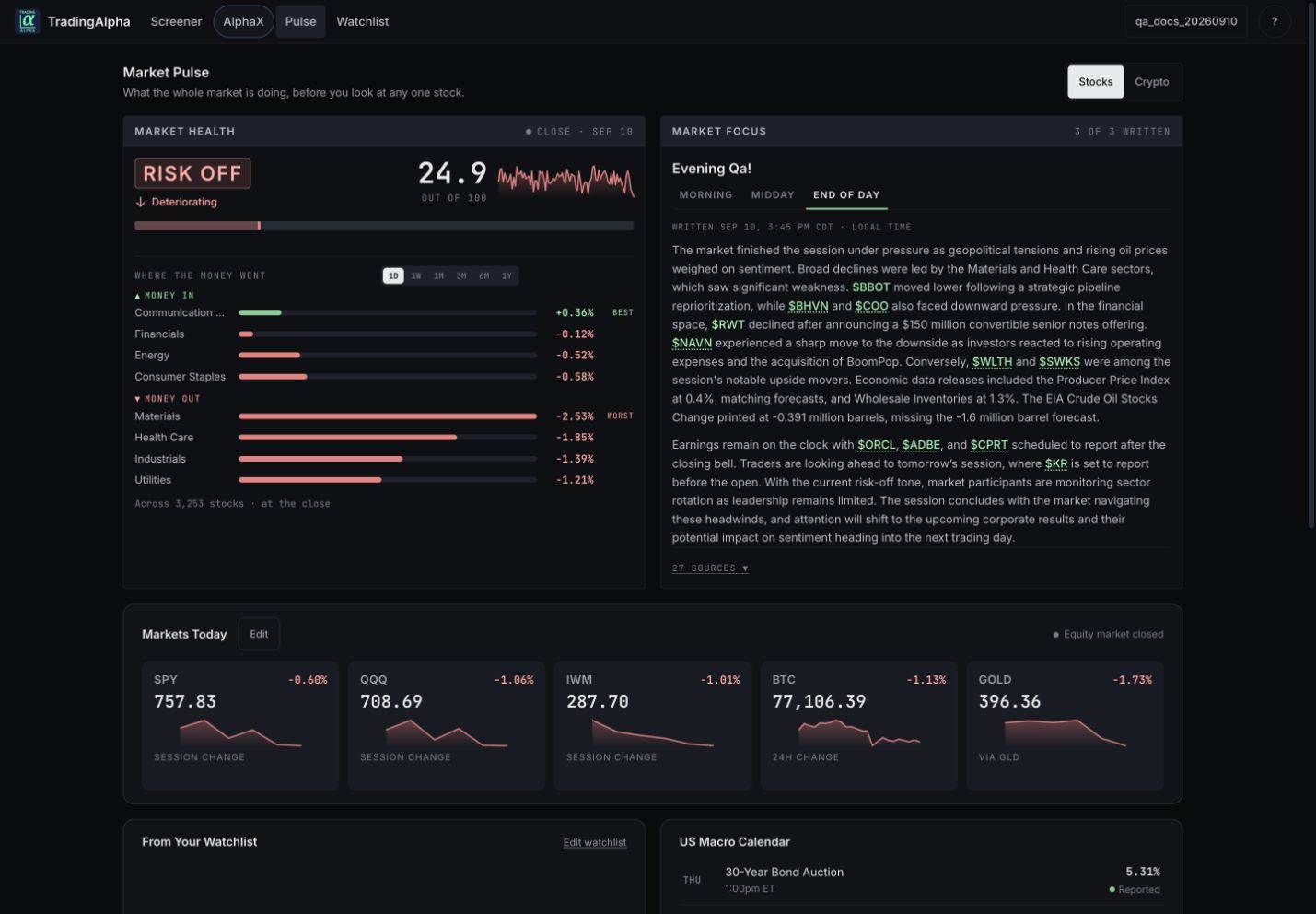Open the $NAVN ticker link
The width and height of the screenshot is (1316, 914).
coord(692,343)
